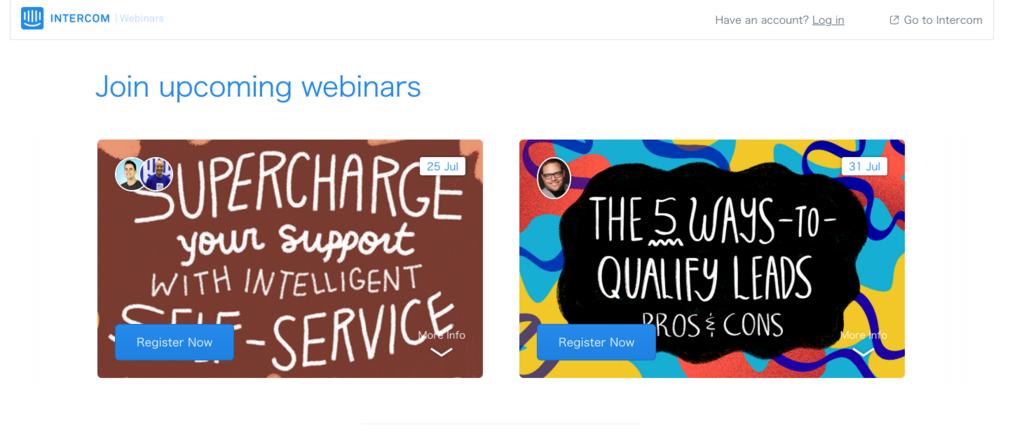The image size is (1024, 446).
Task: Register Now for the Supercharge support webinar
Action: pyautogui.click(x=174, y=342)
